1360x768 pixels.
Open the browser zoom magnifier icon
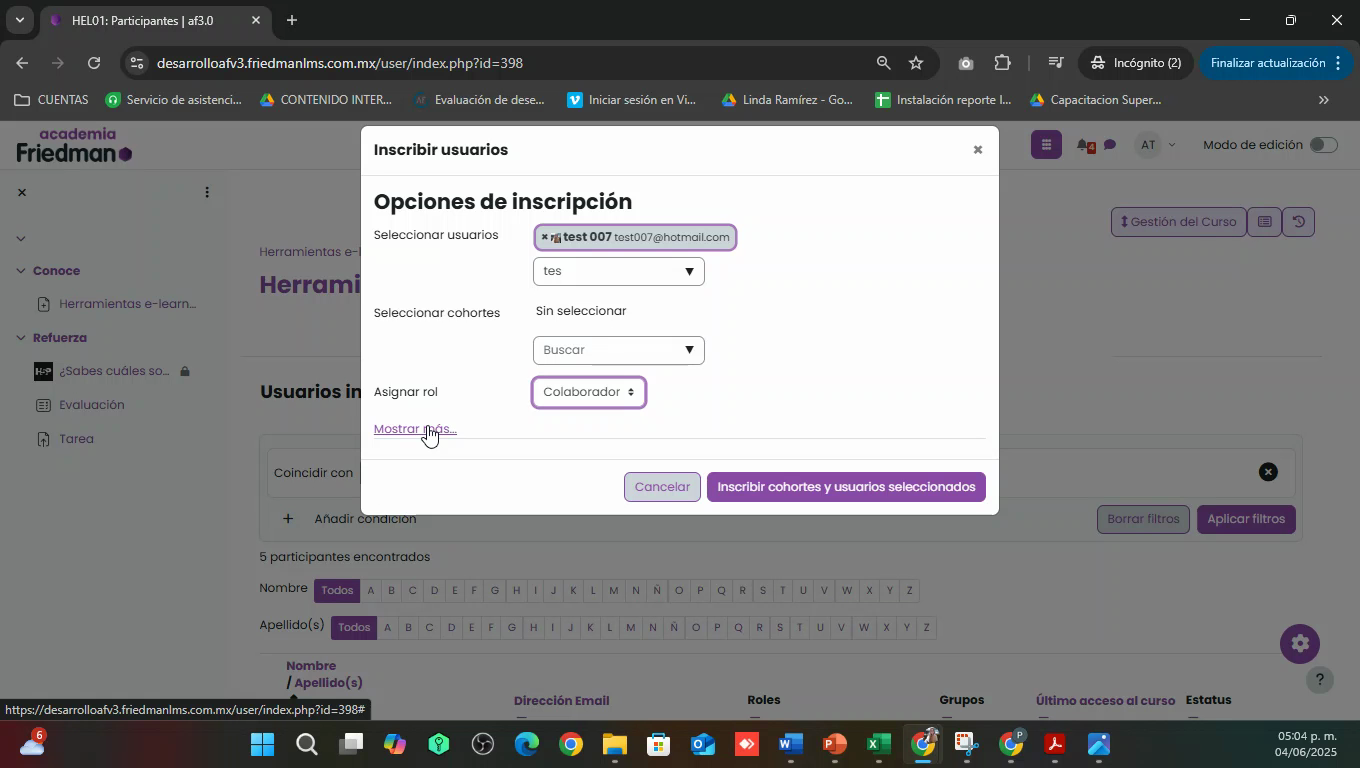pos(883,63)
